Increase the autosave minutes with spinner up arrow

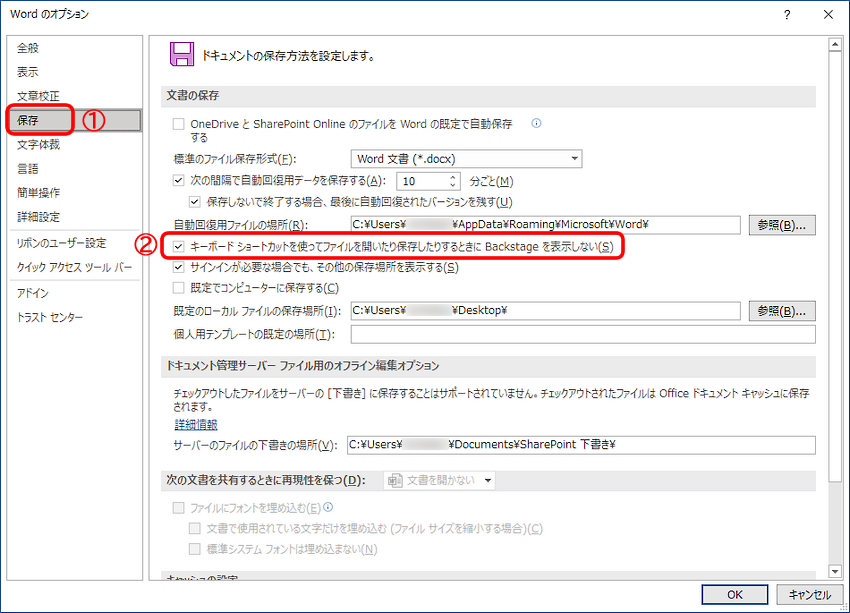pos(453,177)
